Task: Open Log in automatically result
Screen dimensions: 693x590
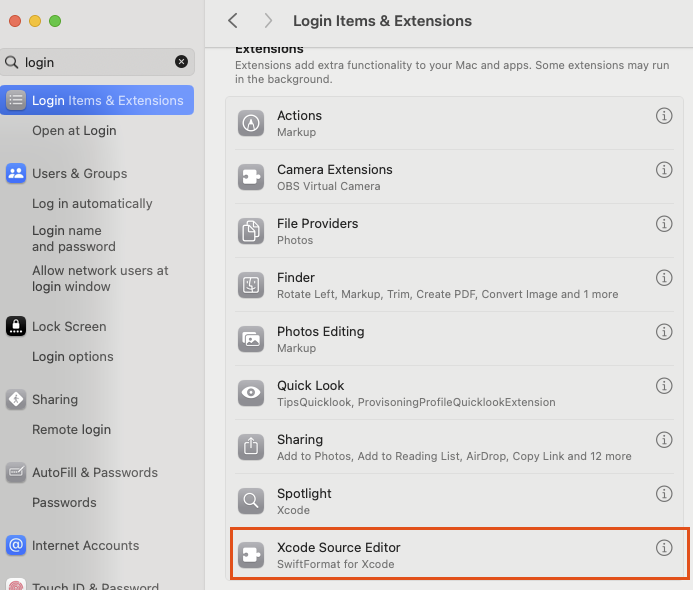Action: pyautogui.click(x=92, y=204)
